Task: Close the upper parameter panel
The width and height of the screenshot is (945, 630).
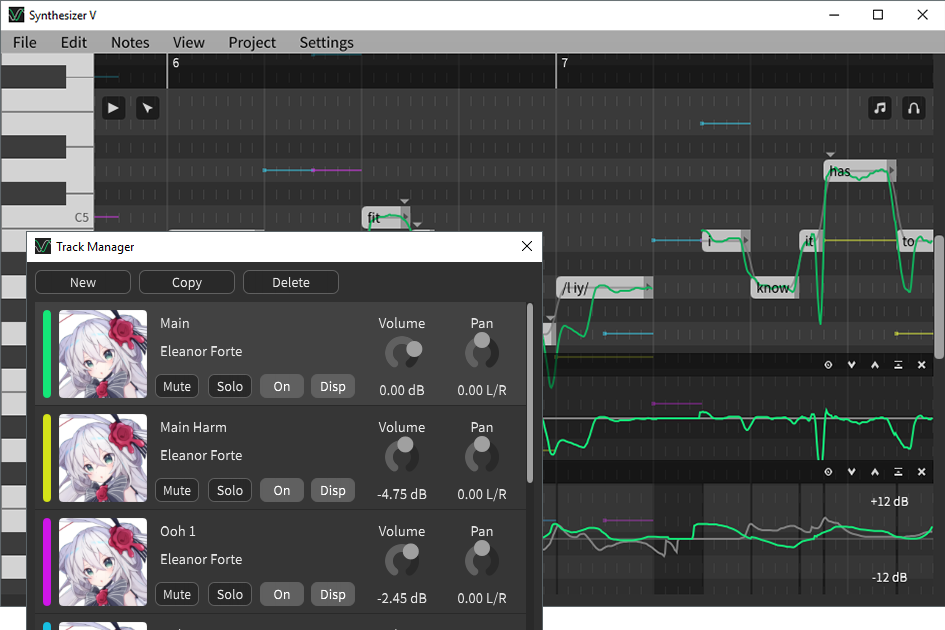Action: click(x=921, y=365)
